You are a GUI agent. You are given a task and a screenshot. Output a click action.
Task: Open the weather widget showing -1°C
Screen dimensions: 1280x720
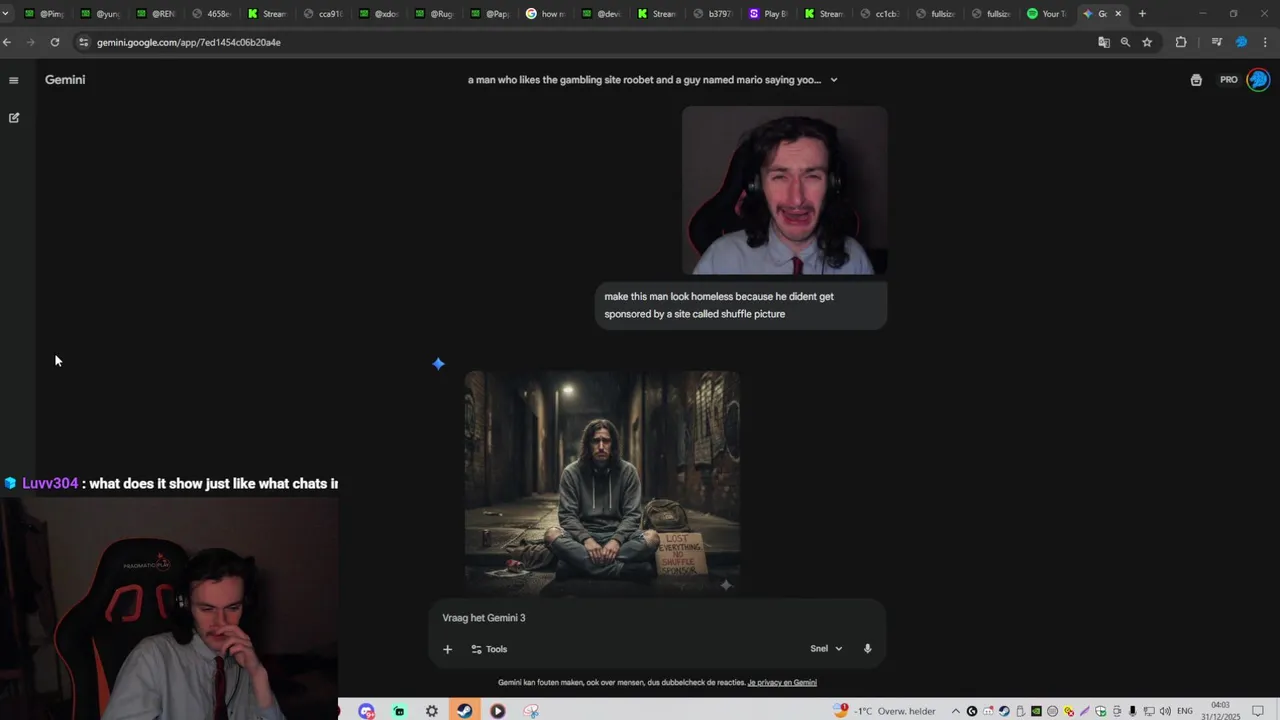click(885, 711)
